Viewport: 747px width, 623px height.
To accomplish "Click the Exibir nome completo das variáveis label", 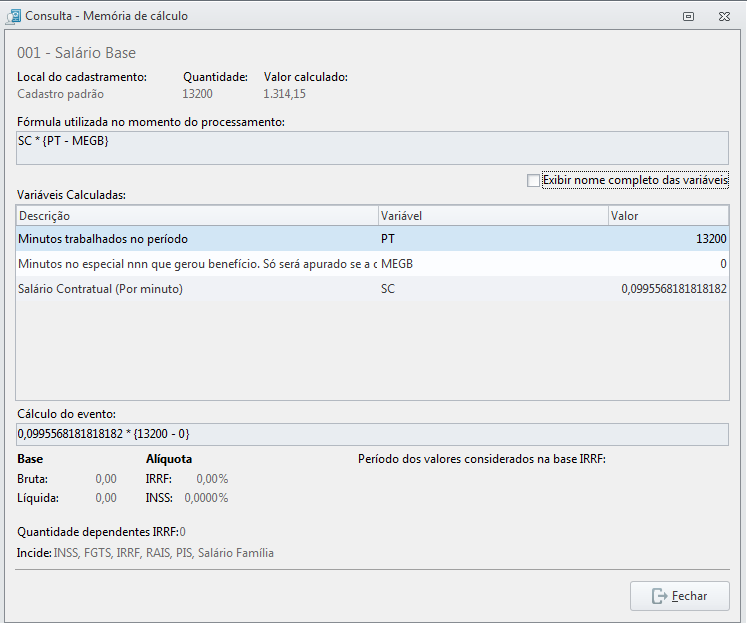I will click(635, 180).
